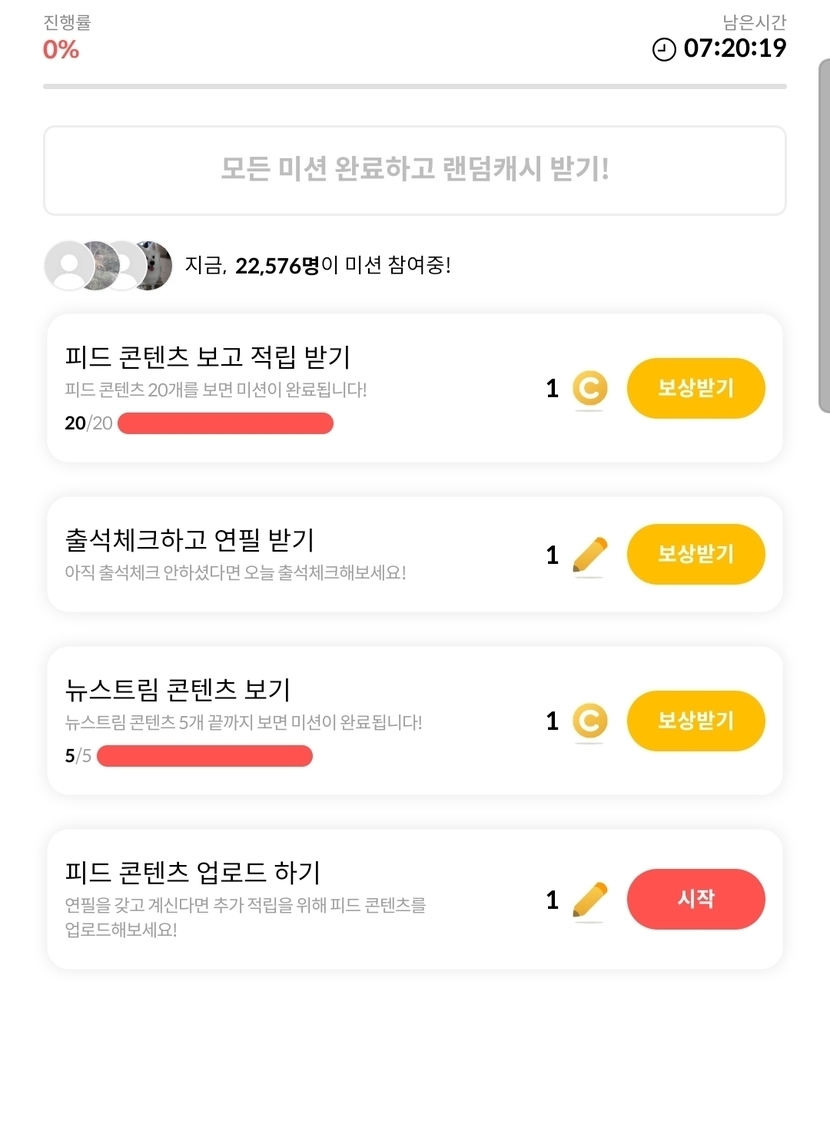Click the rightmost participant avatar photo
This screenshot has width=830, height=1147.
(x=153, y=266)
